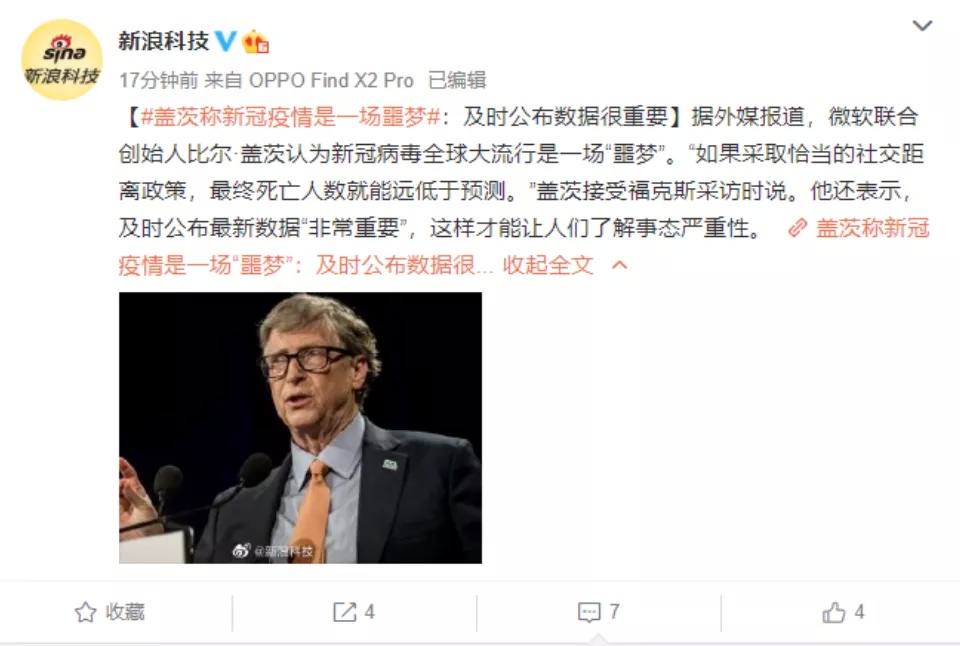960x646 pixels.
Task: Click the comment count 7
Action: click(x=614, y=611)
